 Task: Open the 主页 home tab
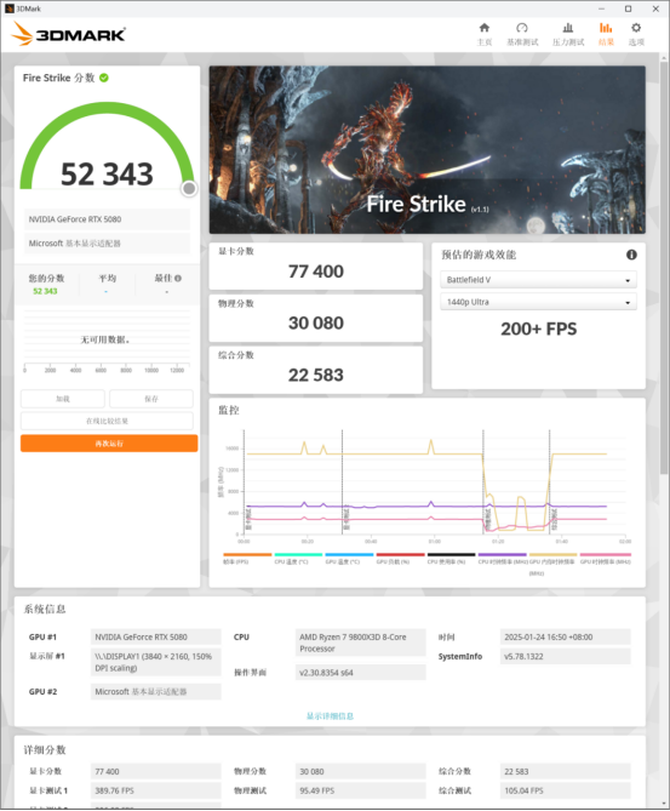(x=484, y=34)
